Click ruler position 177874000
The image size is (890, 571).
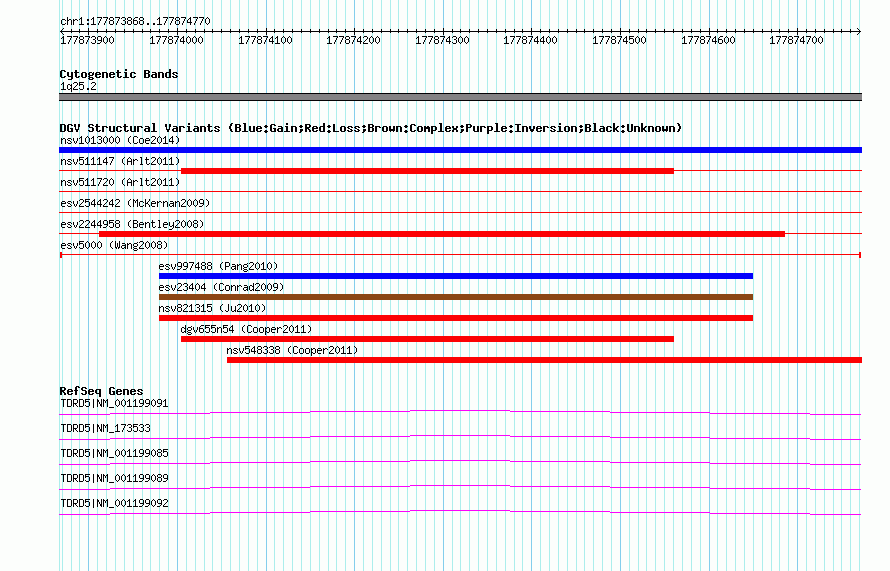[176, 40]
